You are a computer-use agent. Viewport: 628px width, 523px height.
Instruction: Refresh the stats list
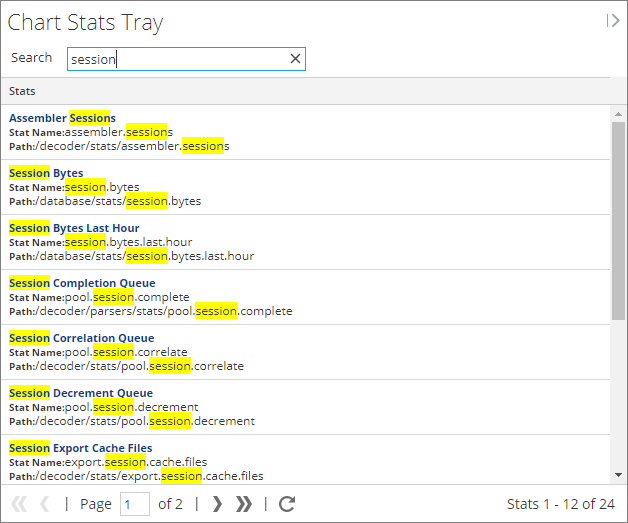pyautogui.click(x=287, y=504)
